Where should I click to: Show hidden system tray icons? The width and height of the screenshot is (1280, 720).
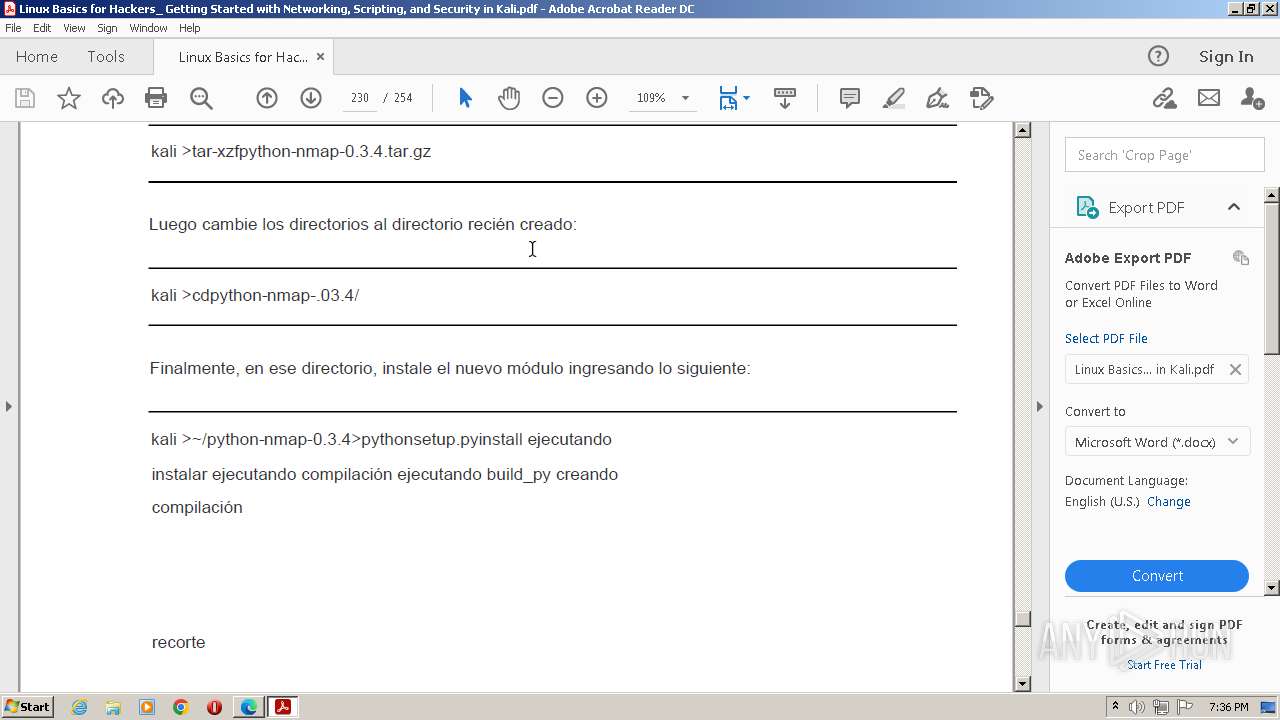[1115, 707]
